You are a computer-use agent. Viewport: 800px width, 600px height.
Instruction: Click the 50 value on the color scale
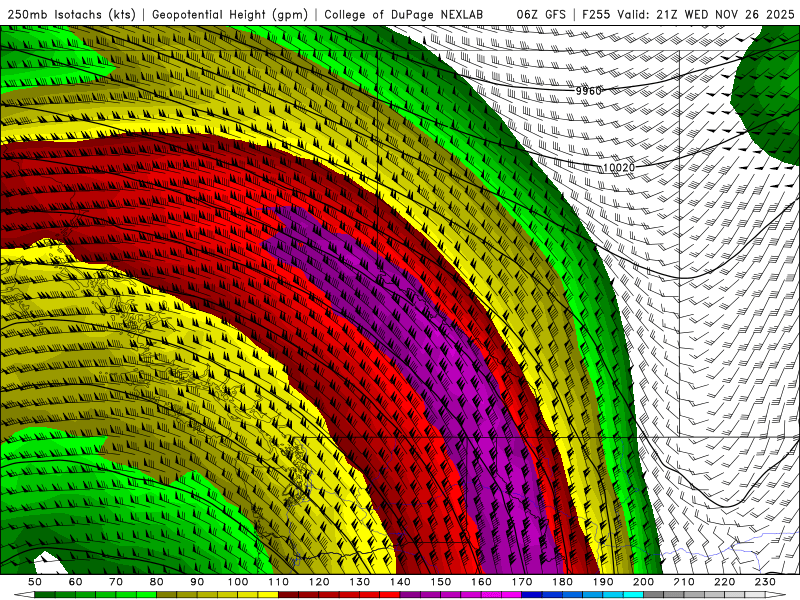coord(35,582)
